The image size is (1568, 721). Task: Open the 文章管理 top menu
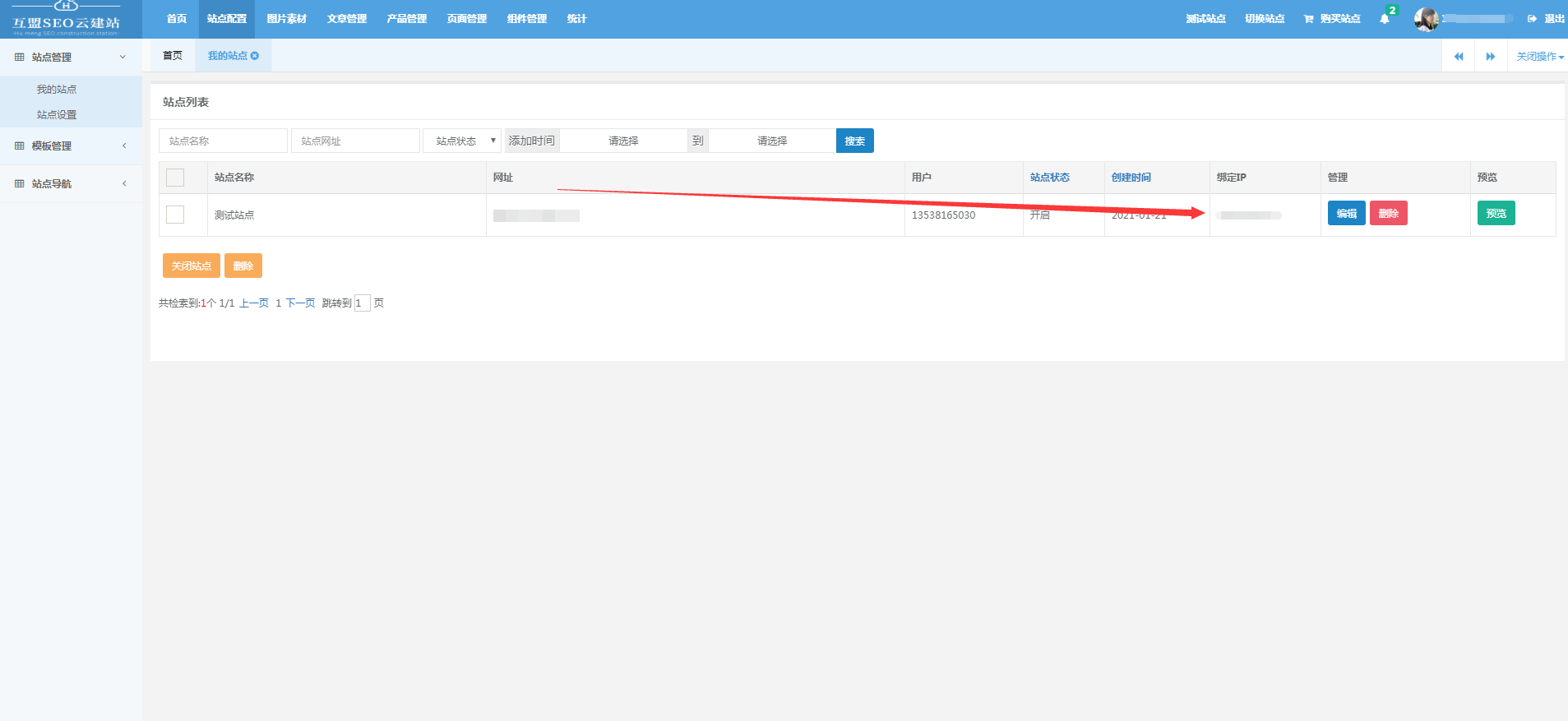click(x=346, y=19)
